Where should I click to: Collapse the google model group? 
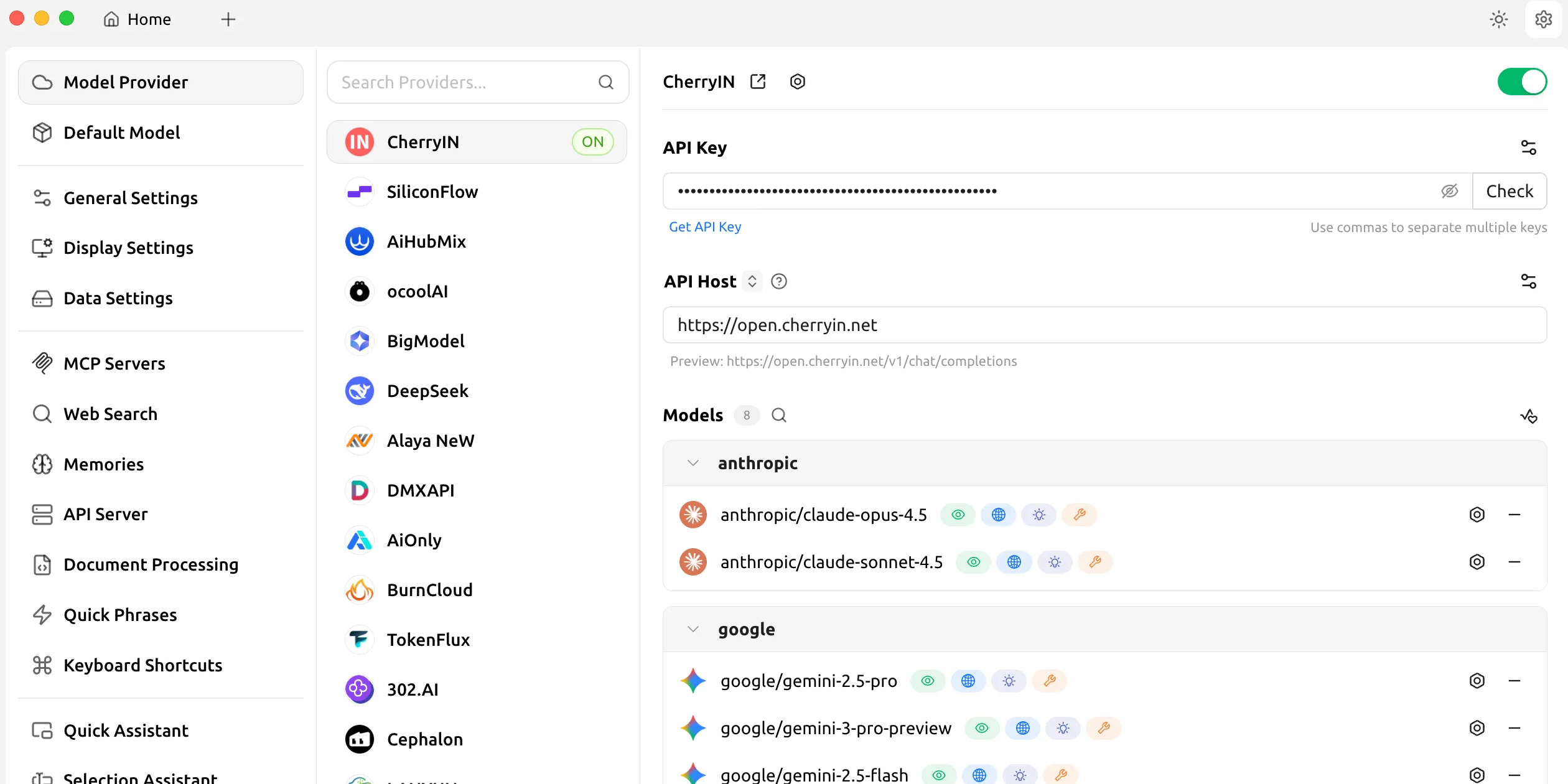click(x=693, y=629)
